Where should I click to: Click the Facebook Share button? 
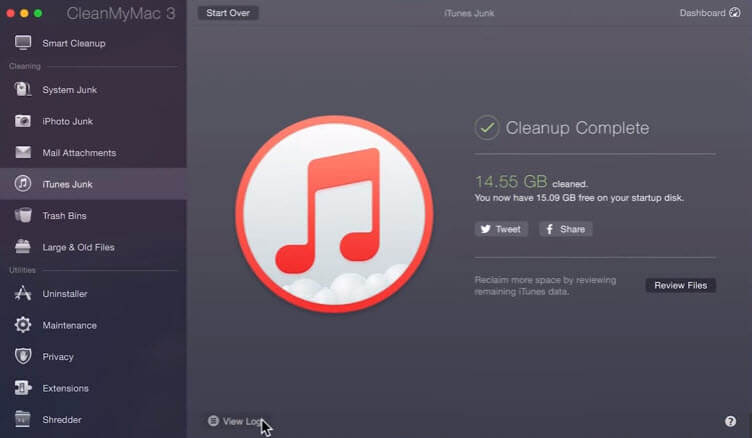[x=565, y=229]
